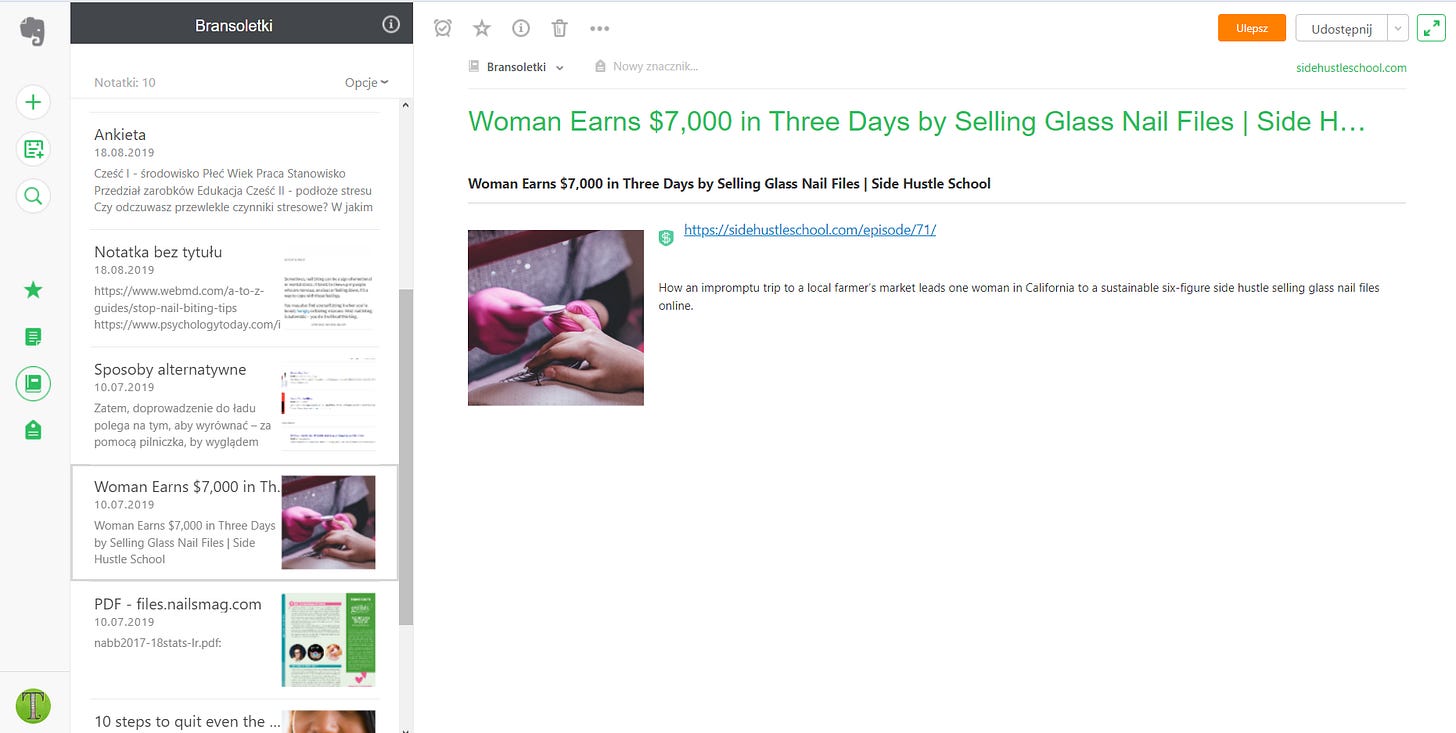Screen dimensions: 1456x733
Task: Click nabb2017-18stats-lr.pdf text
Action: [158, 642]
